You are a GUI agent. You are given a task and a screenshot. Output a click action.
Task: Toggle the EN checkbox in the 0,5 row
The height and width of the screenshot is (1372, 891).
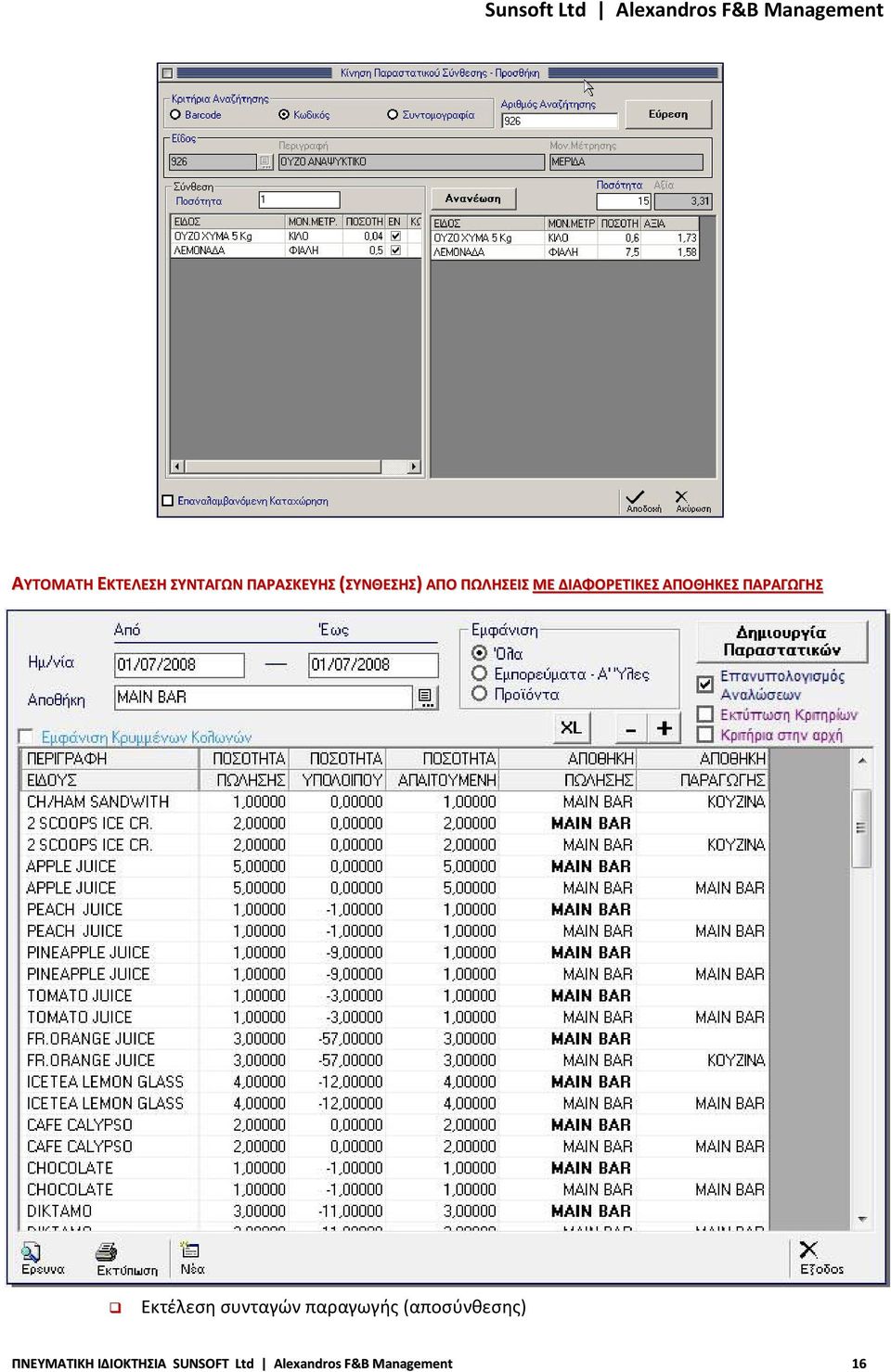395,250
